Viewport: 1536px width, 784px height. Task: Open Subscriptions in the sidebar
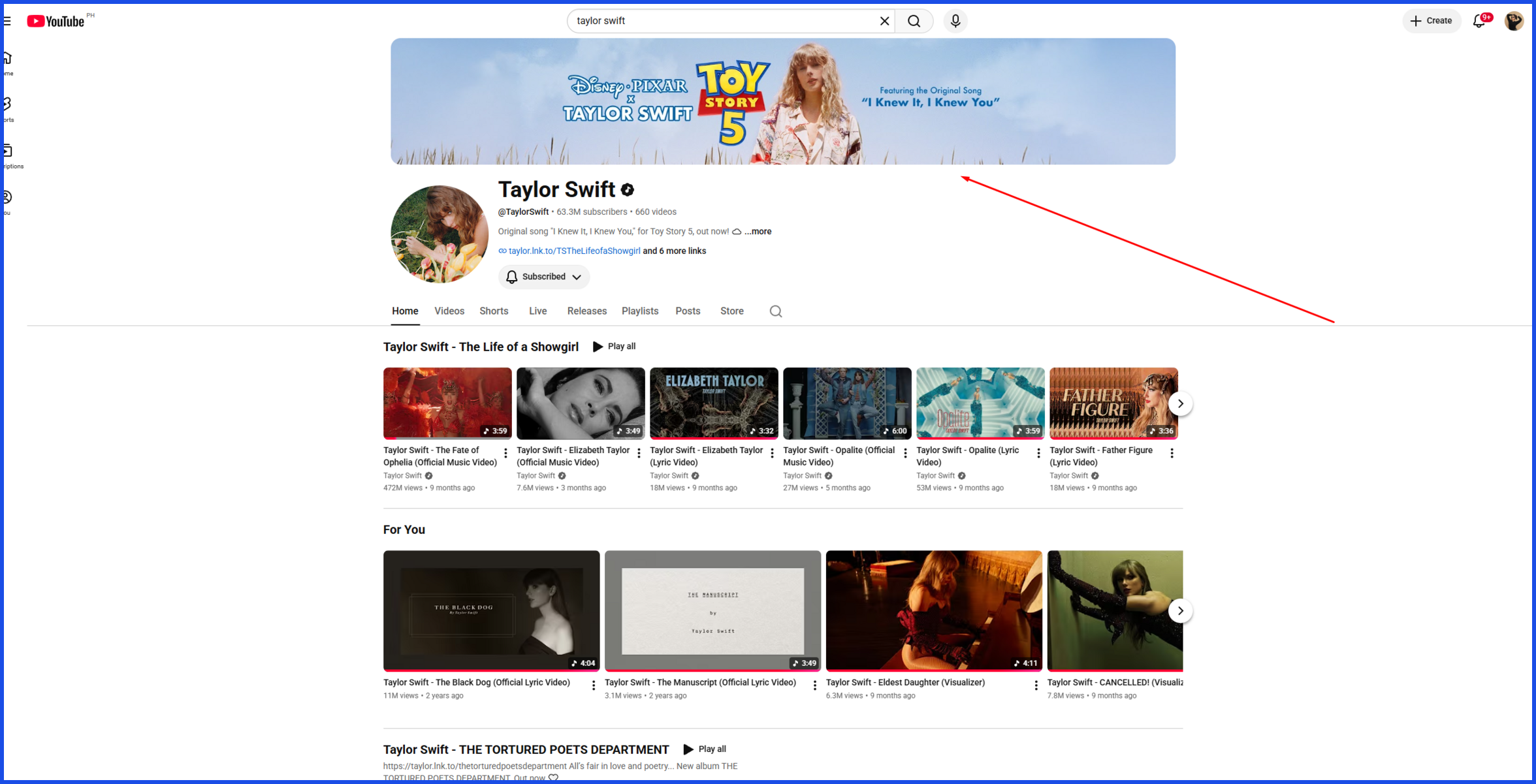pyautogui.click(x=12, y=157)
